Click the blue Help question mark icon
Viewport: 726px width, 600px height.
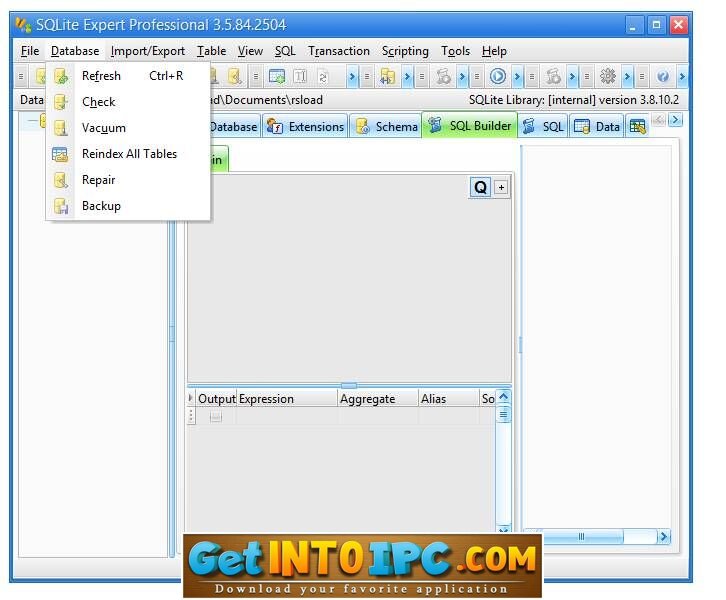tap(663, 76)
